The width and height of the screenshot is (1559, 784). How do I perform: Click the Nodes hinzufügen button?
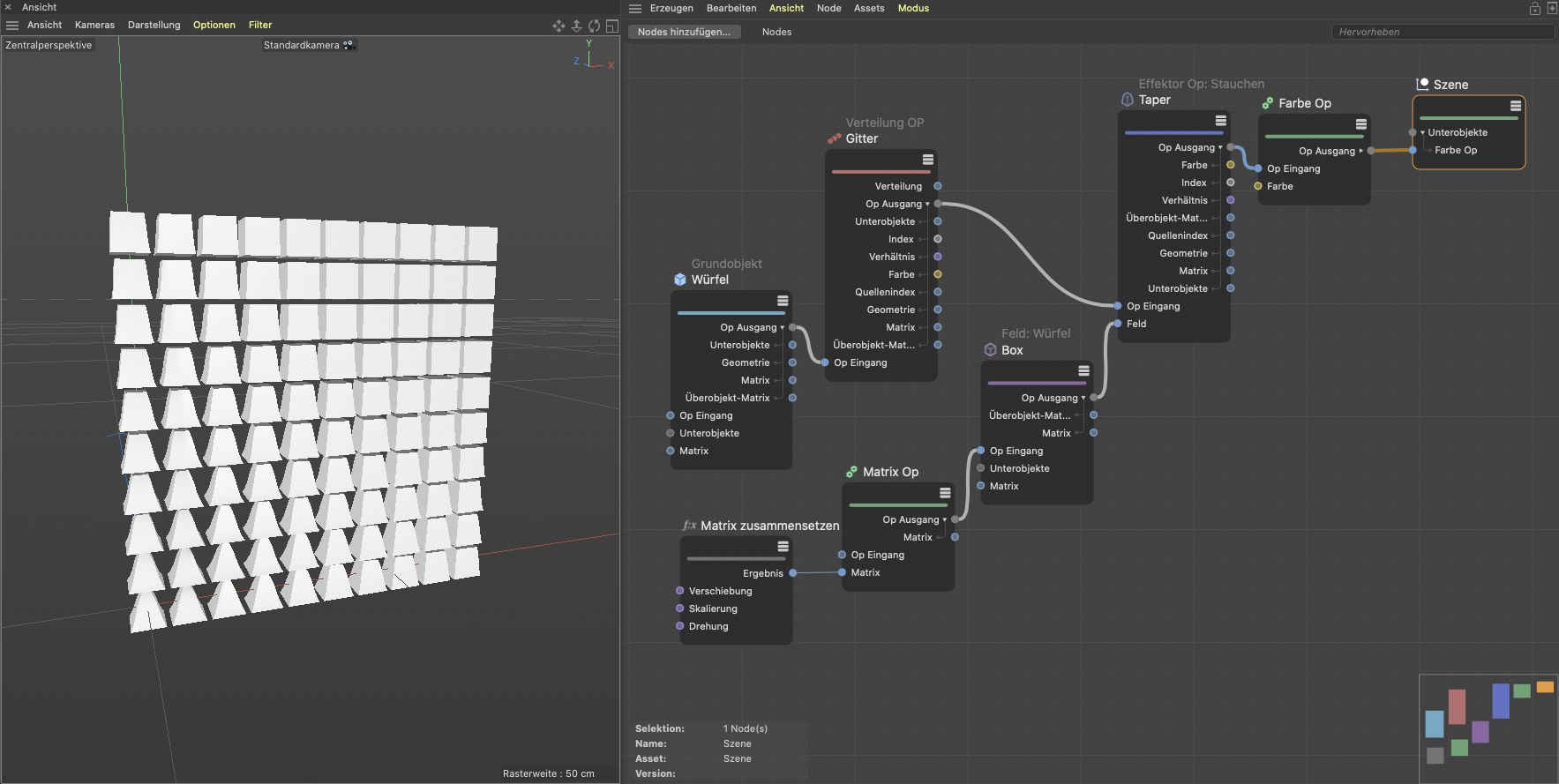pos(684,32)
